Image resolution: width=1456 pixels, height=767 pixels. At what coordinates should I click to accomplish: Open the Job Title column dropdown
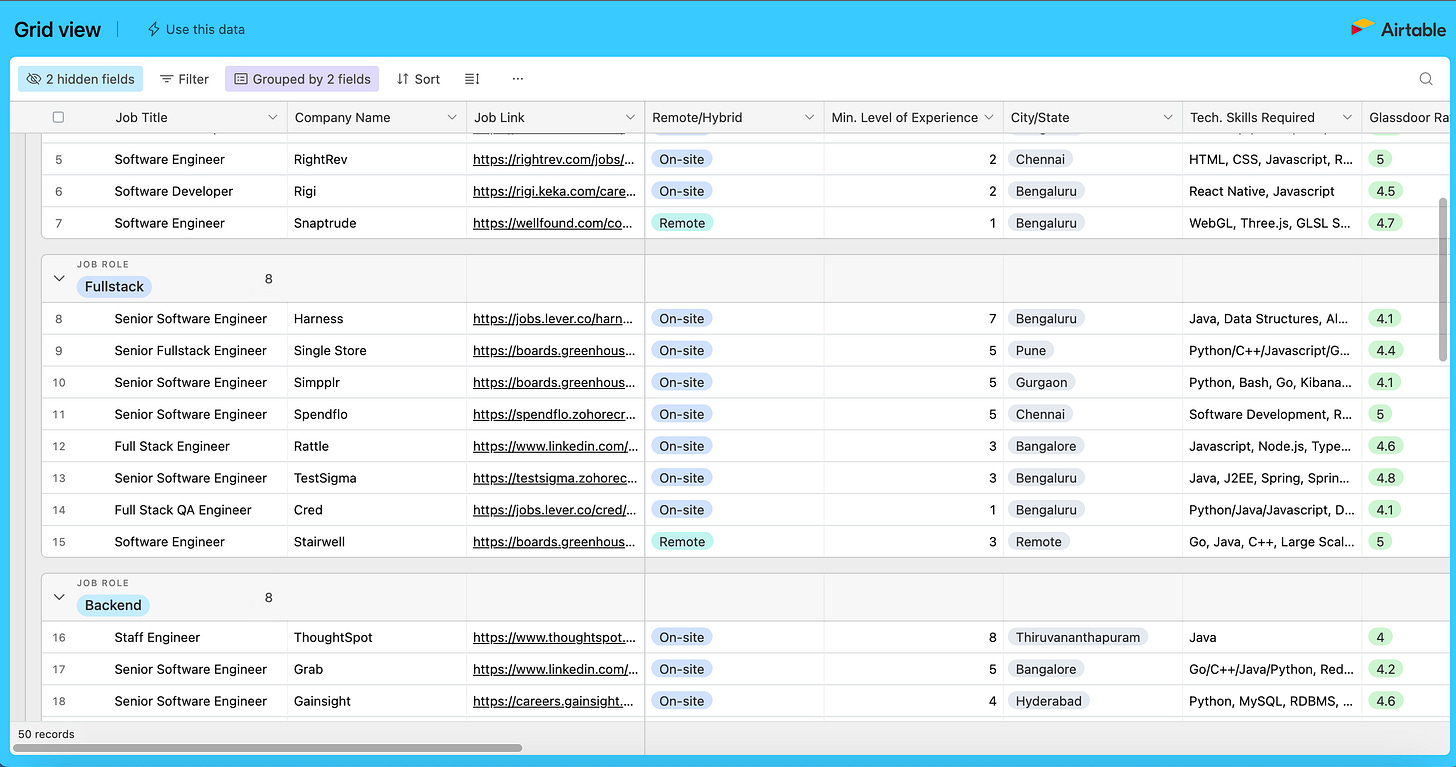coord(272,117)
